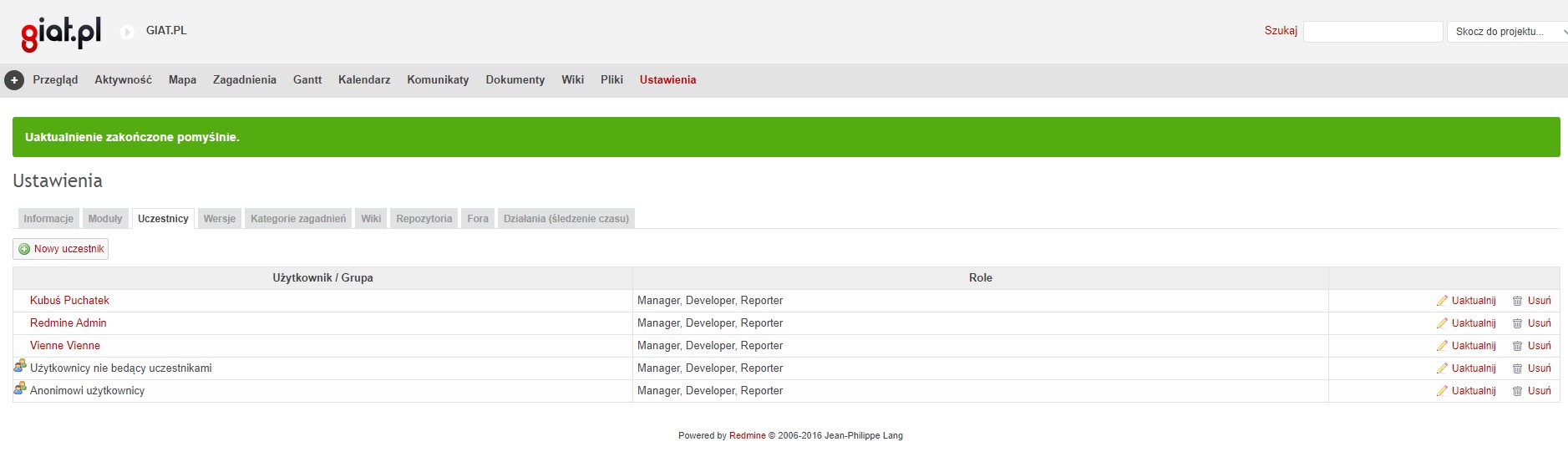
Task: Open Redmine Admin user link
Action: [x=69, y=323]
